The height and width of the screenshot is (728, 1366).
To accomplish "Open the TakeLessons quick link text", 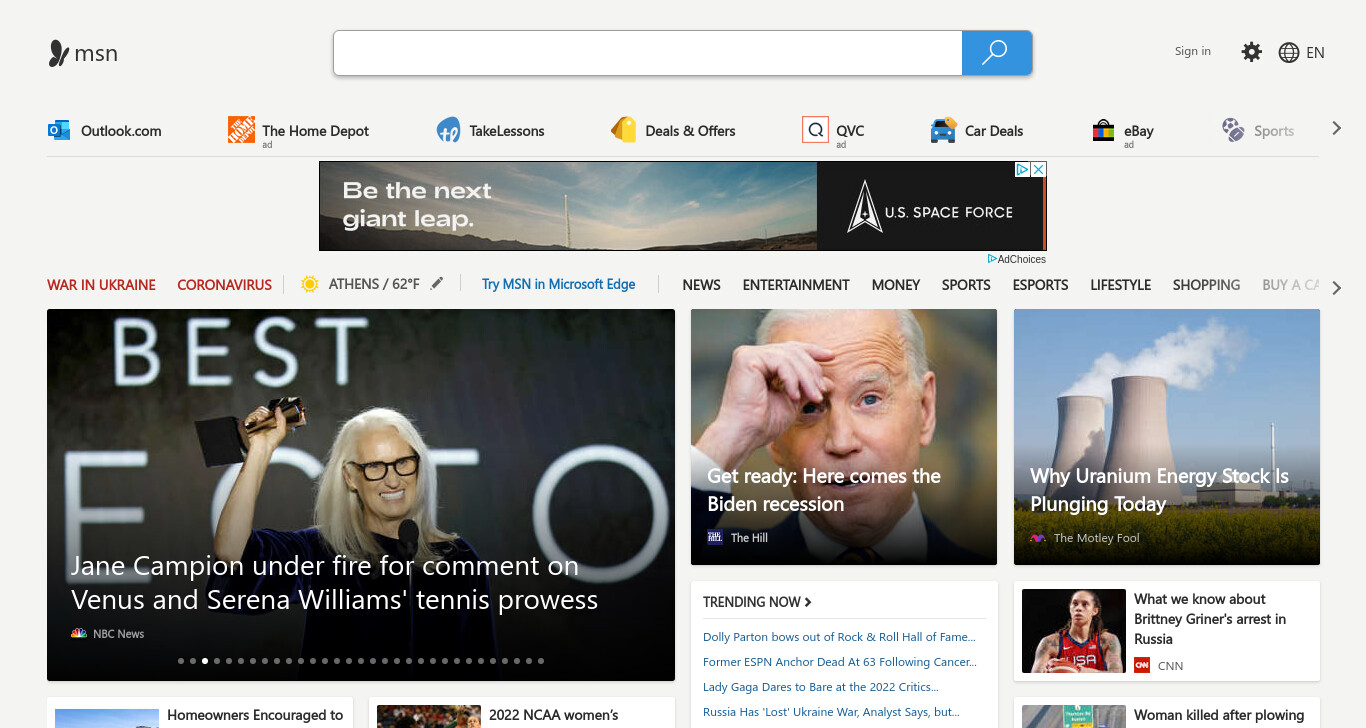I will click(x=507, y=131).
